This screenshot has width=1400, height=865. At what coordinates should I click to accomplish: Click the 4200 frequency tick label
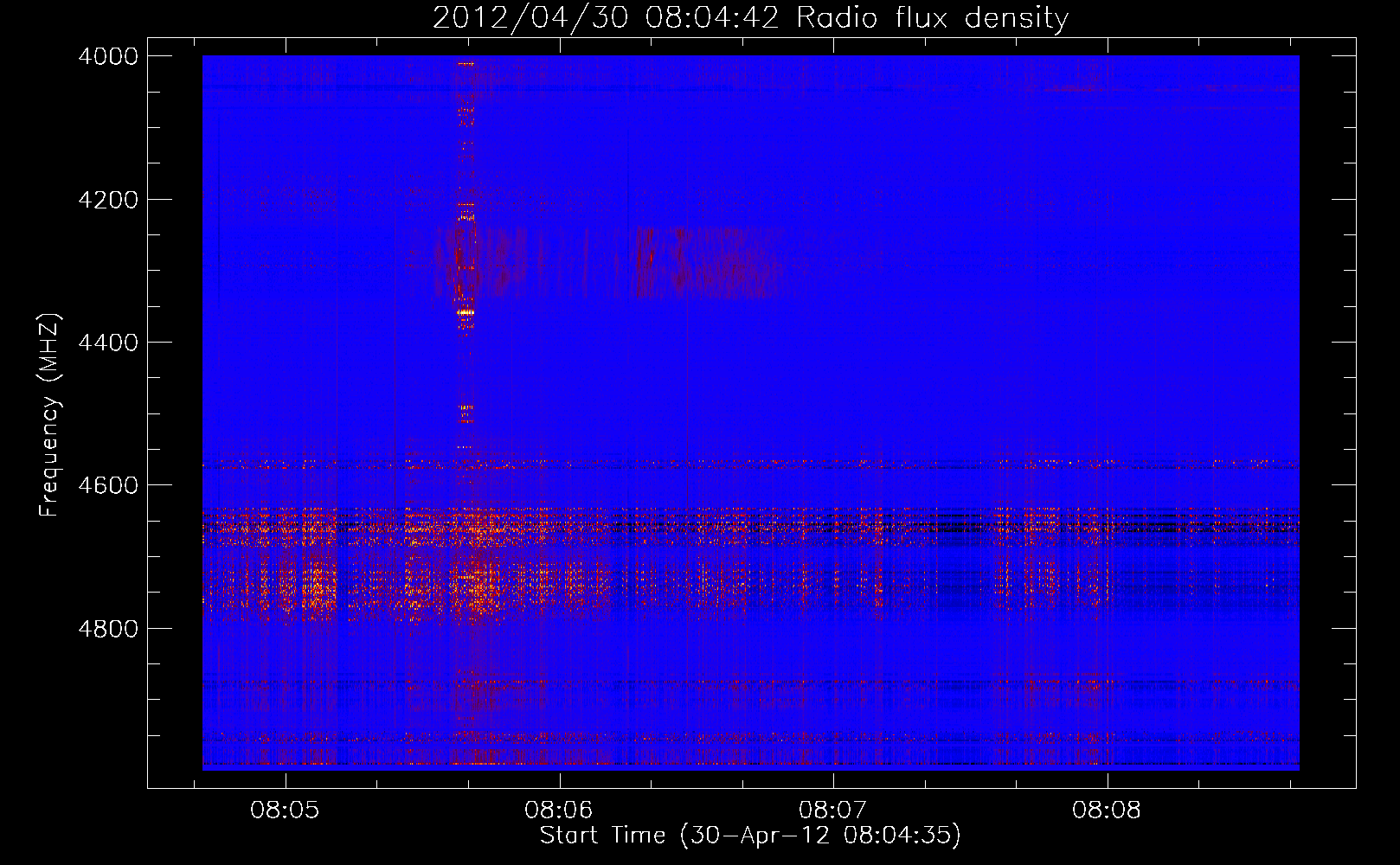point(108,200)
